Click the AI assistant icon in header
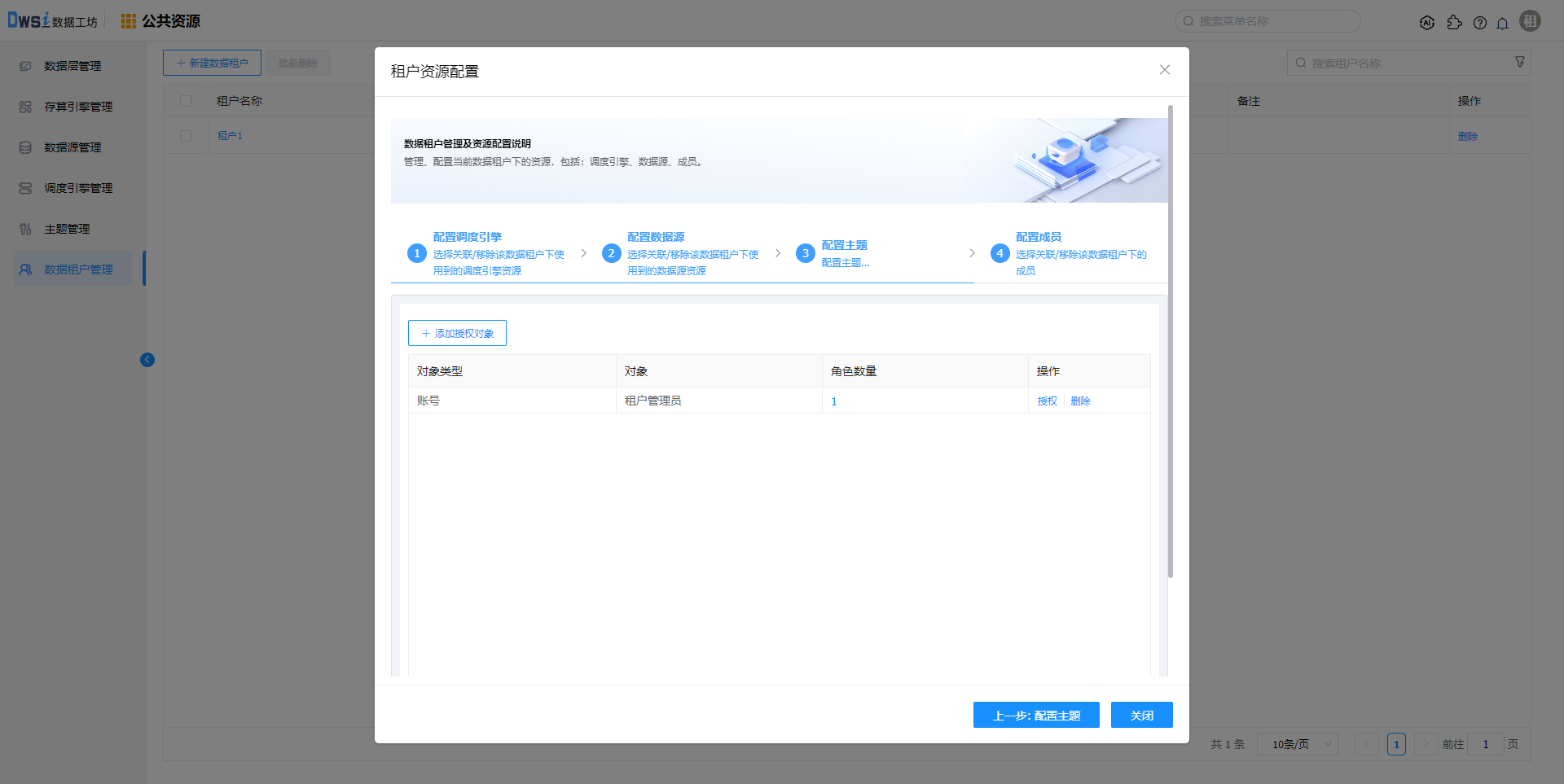The image size is (1564, 784). (1427, 23)
